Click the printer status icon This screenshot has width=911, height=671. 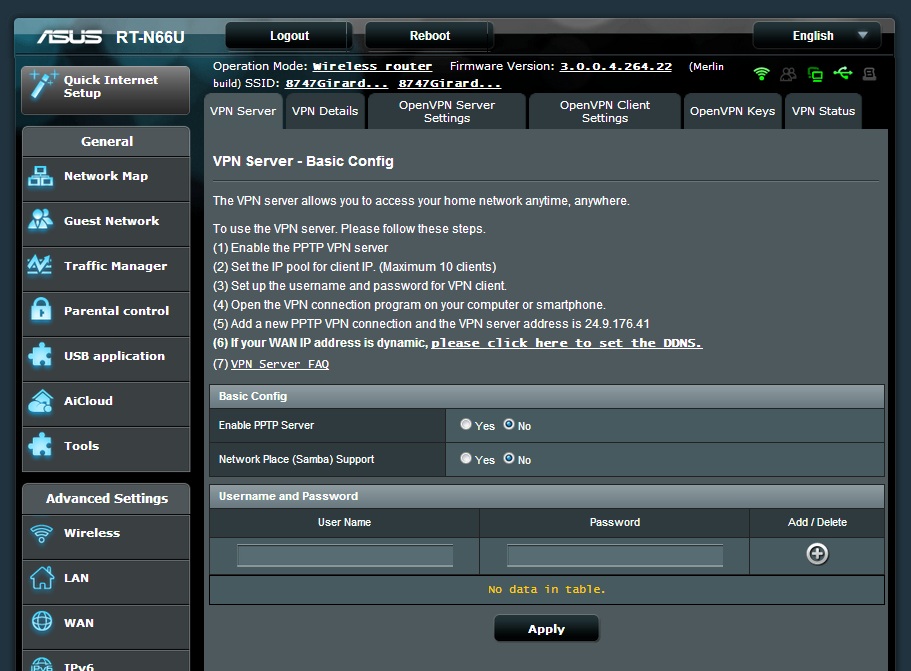pos(869,74)
